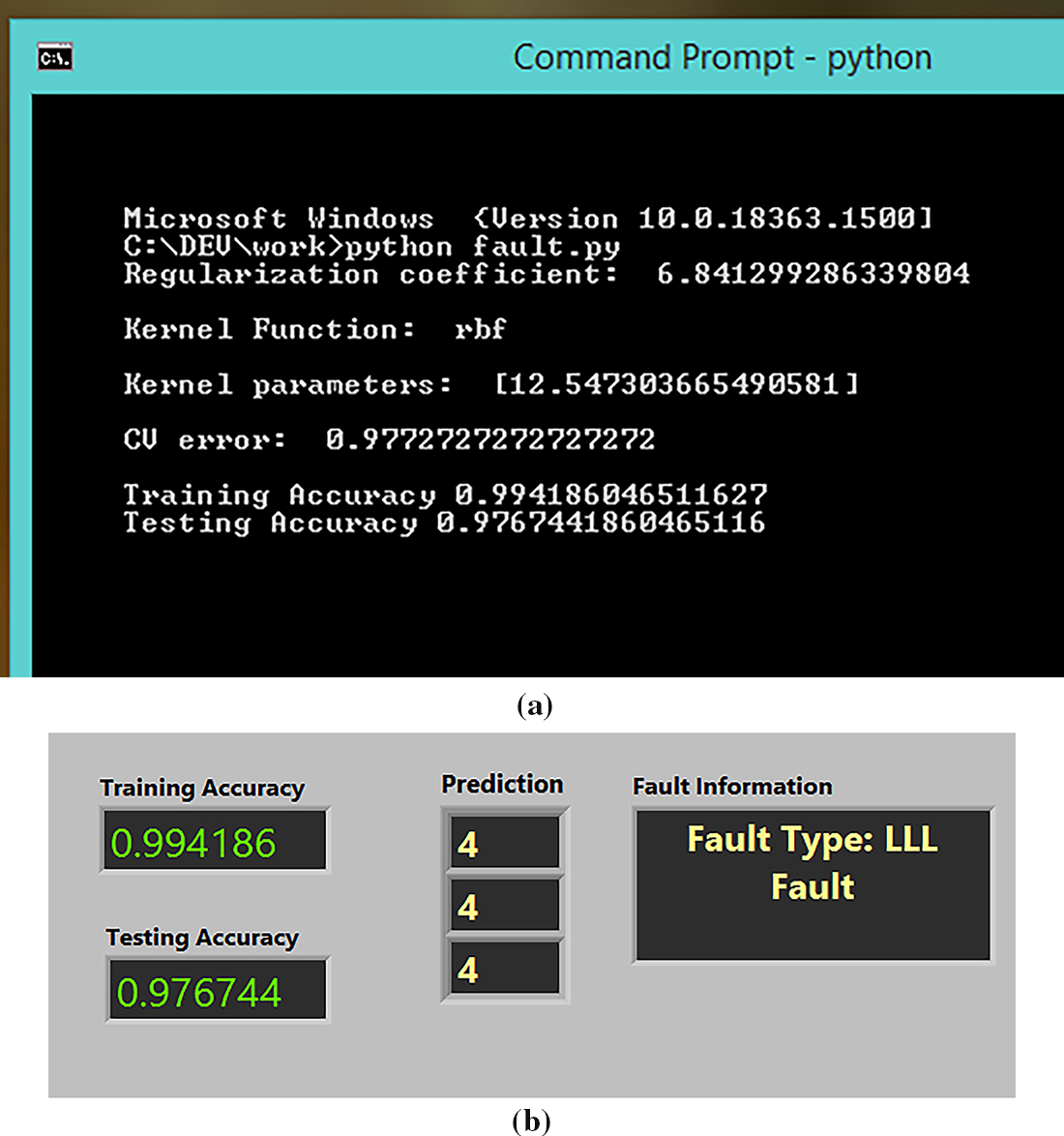1064x1136 pixels.
Task: Select the Kernel parameters bracketed value
Action: (676, 384)
